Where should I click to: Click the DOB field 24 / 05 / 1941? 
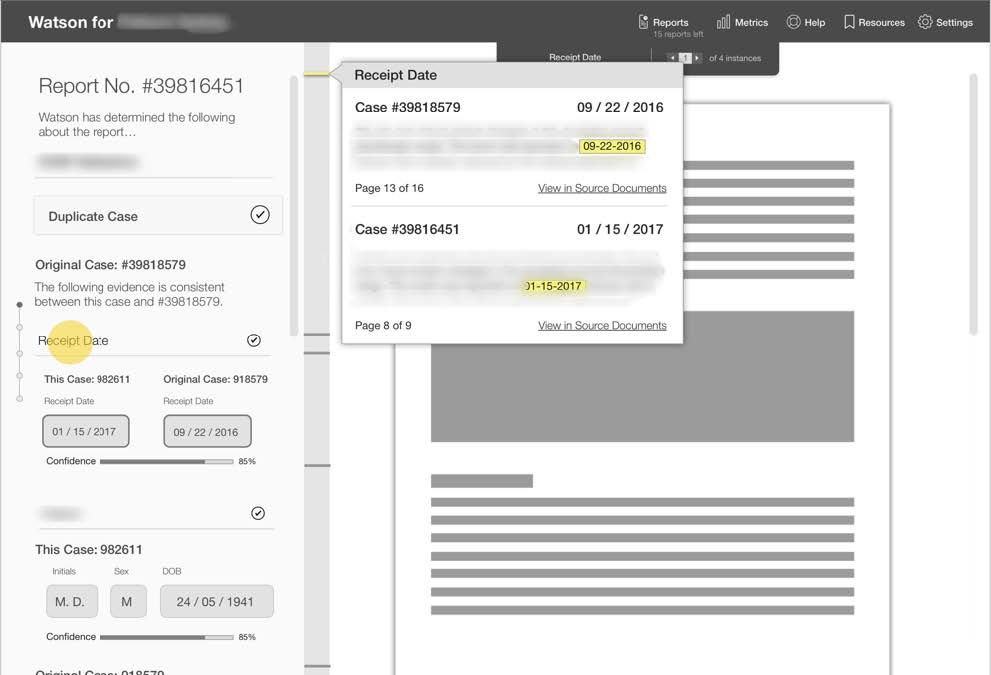tap(216, 602)
